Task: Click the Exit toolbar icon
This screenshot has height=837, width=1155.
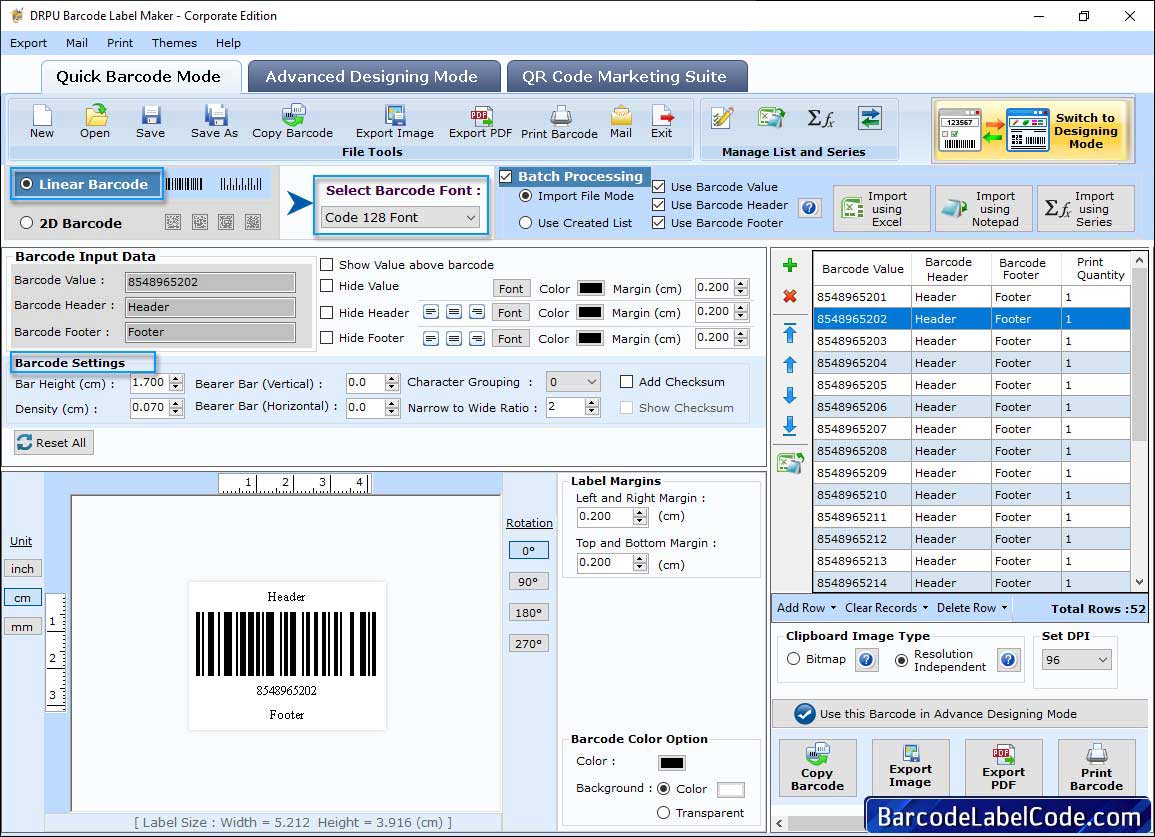Action: (x=661, y=122)
